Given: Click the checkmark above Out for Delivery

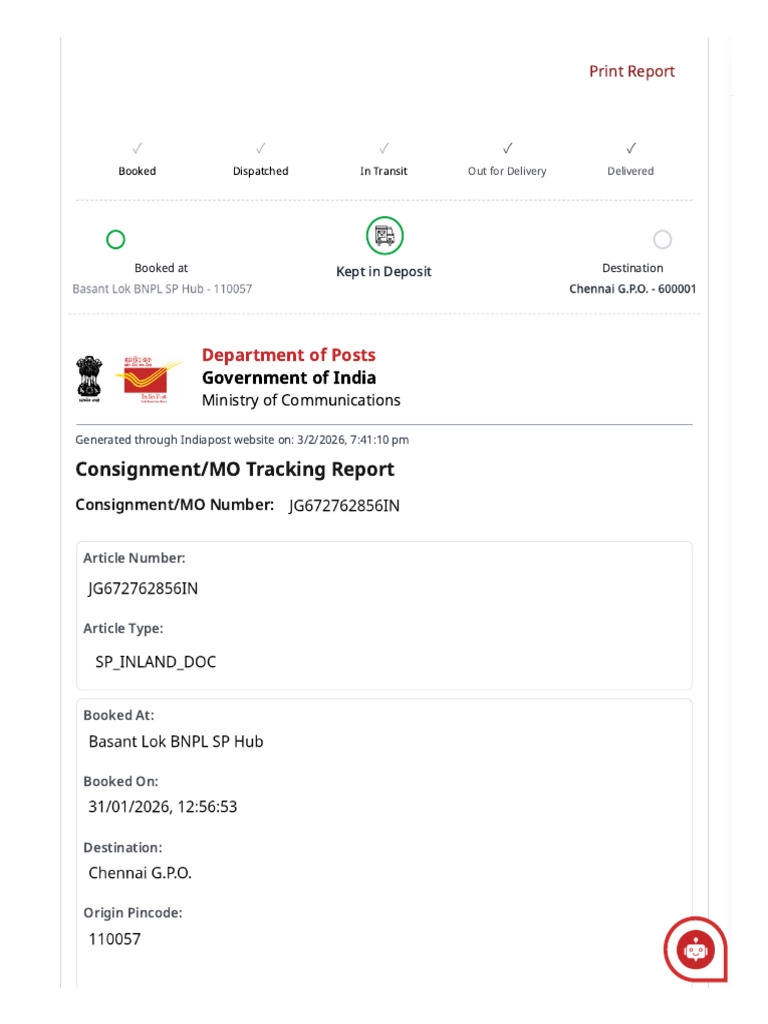Looking at the screenshot, I should pyautogui.click(x=507, y=148).
